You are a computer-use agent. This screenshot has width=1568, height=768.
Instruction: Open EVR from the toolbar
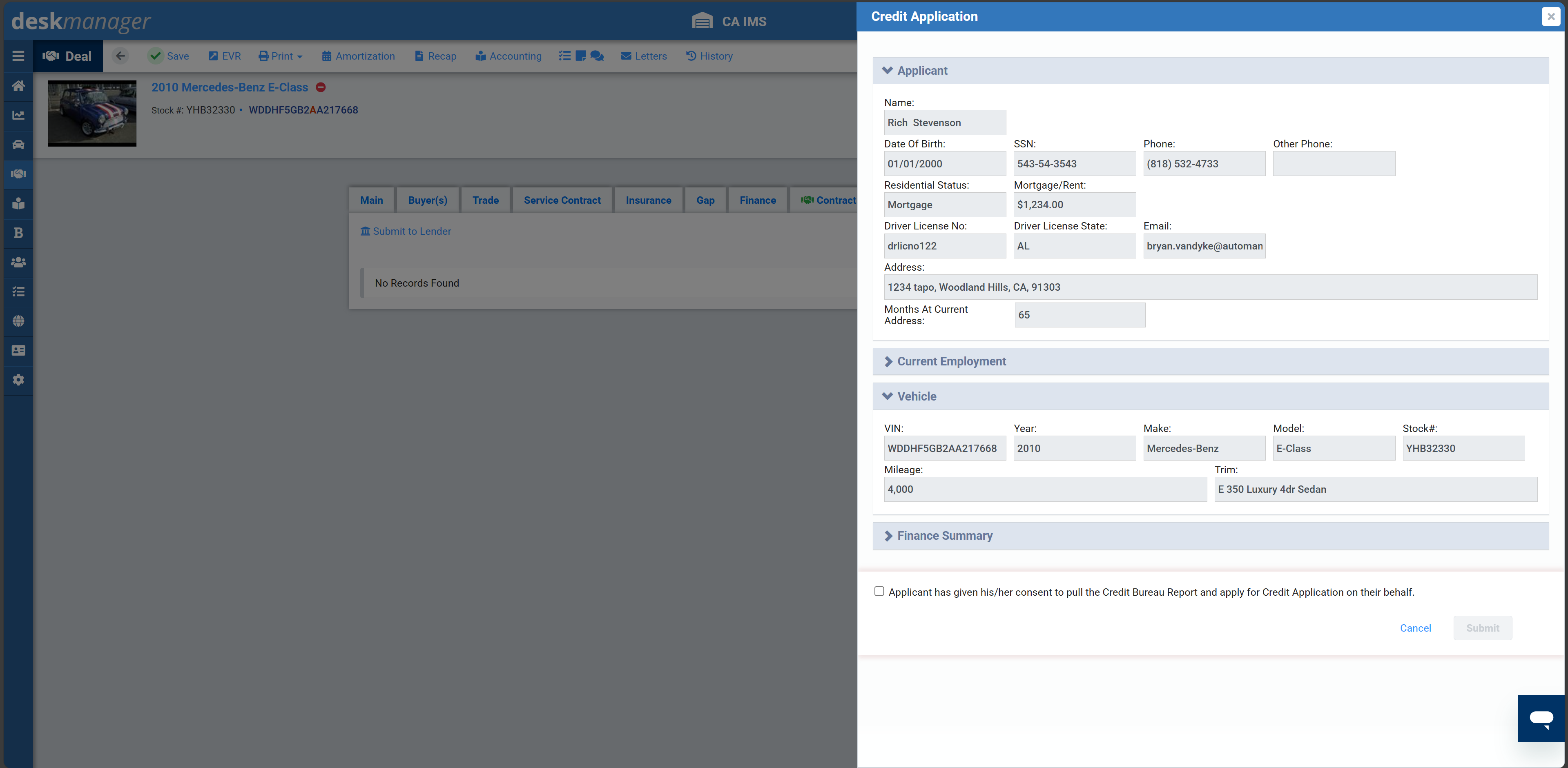(x=224, y=56)
